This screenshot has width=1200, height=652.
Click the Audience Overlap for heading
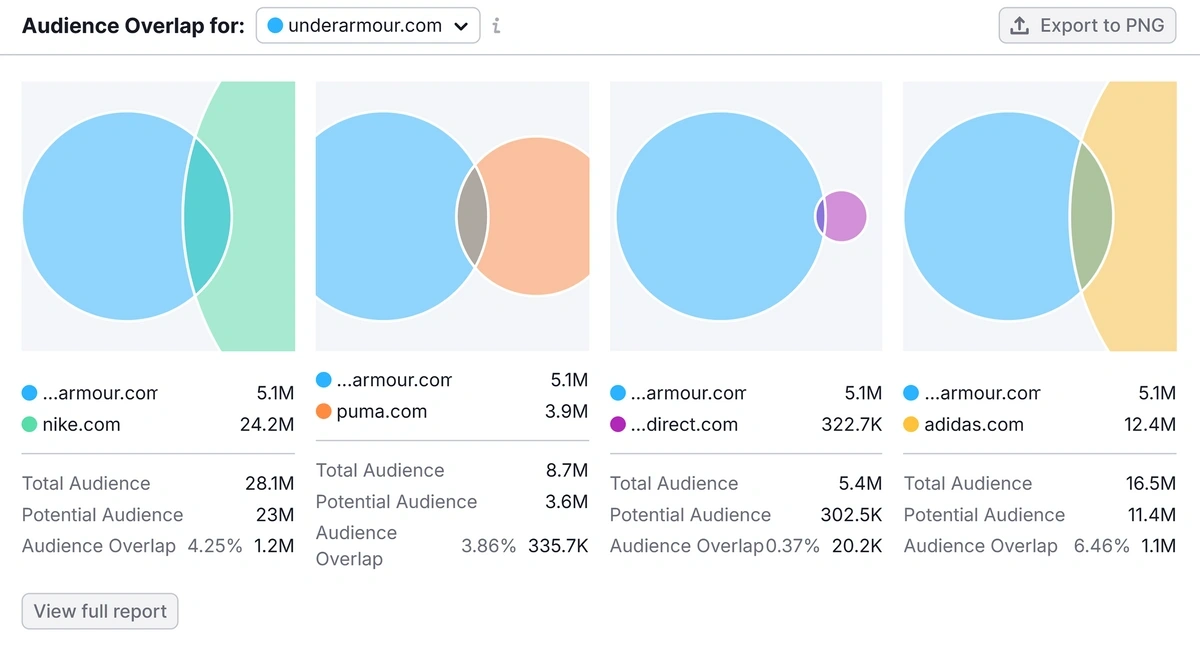pyautogui.click(x=133, y=25)
